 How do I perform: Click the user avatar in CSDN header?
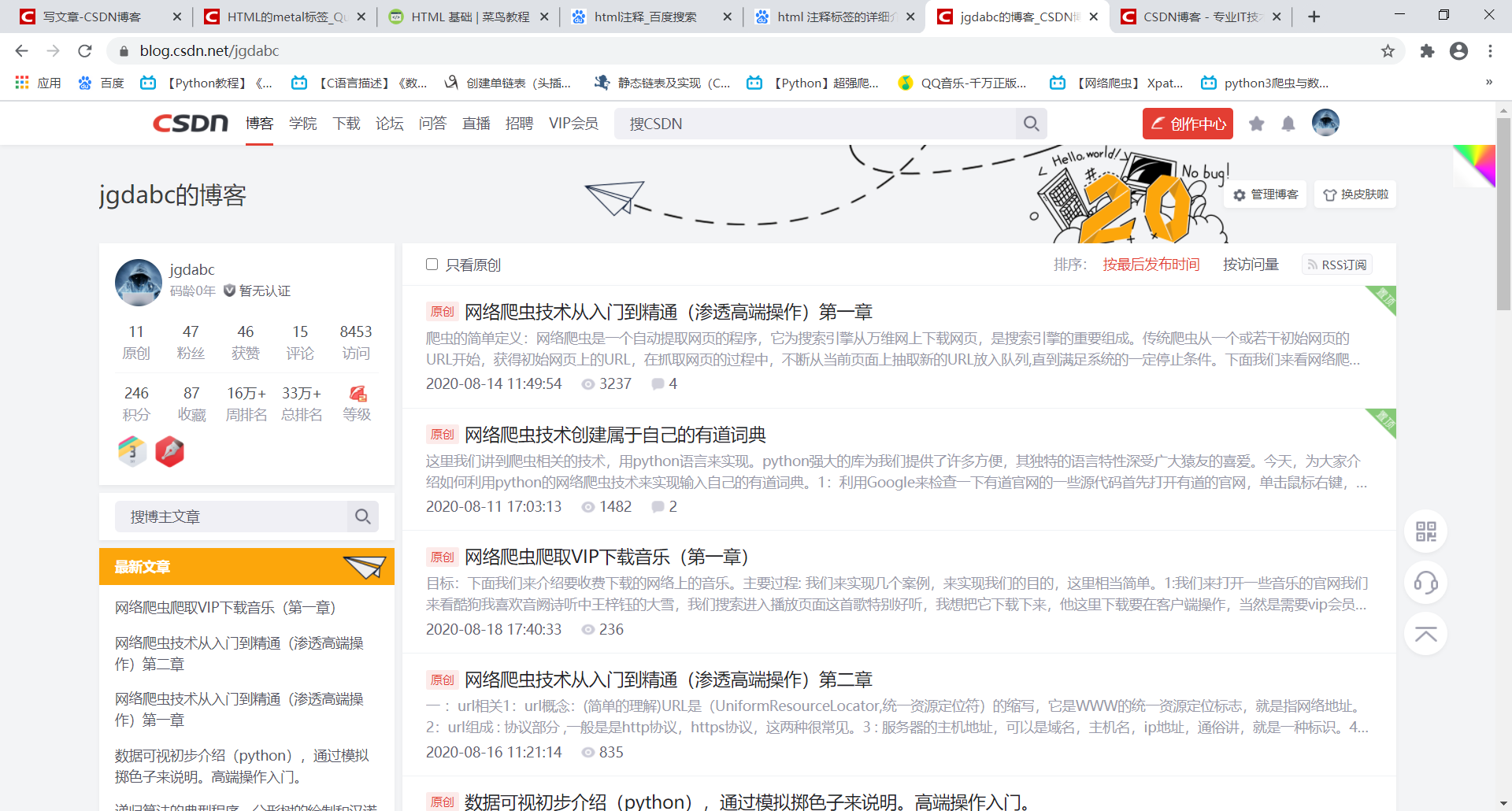pos(1325,123)
